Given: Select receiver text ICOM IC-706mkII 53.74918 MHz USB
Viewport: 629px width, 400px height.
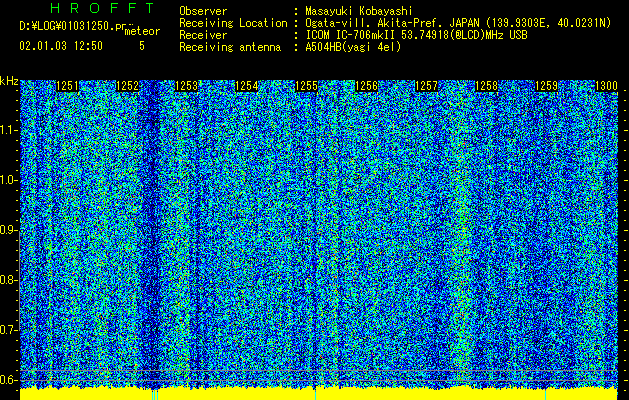Looking at the screenshot, I should click(416, 35).
